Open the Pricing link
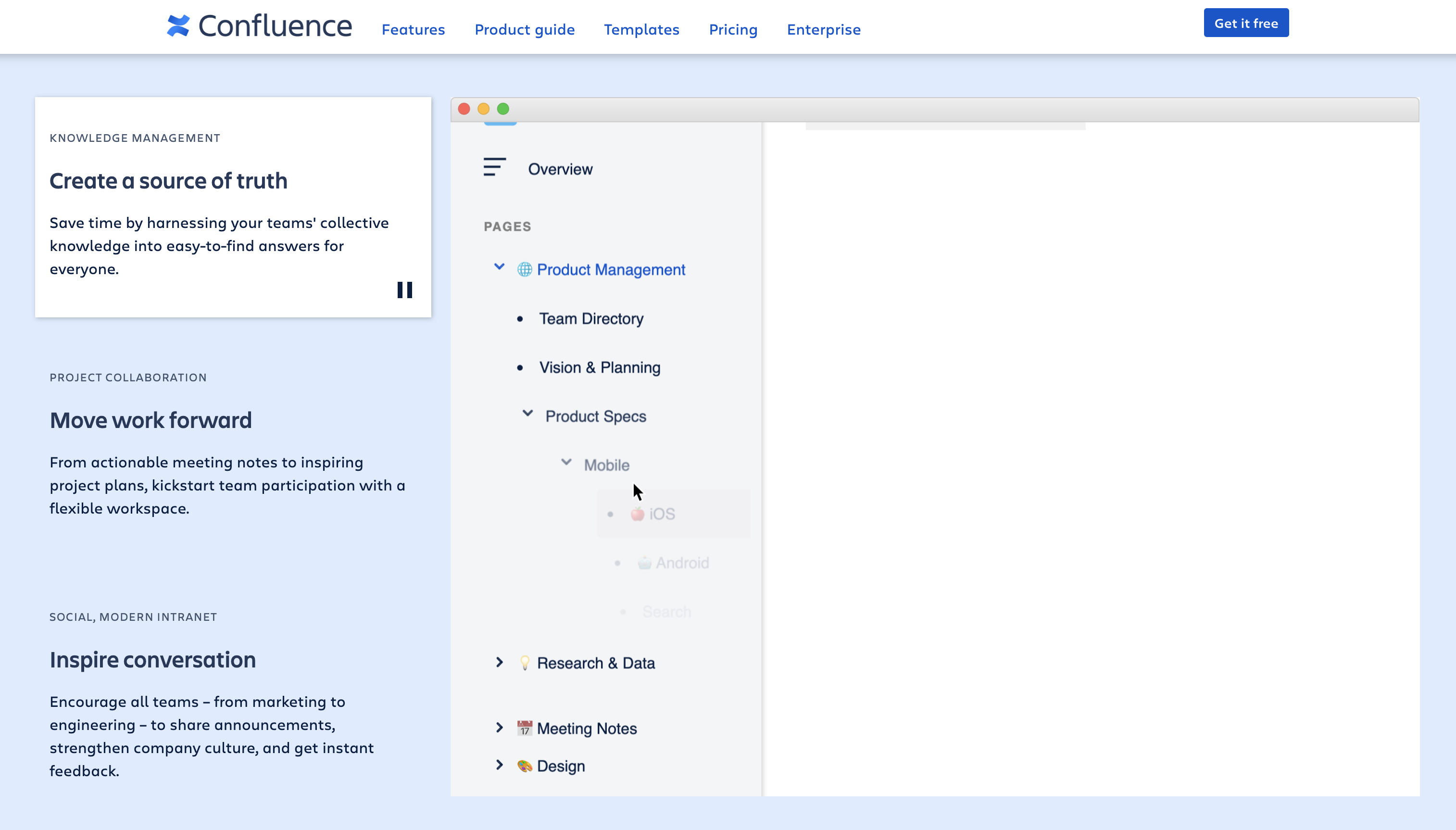1456x830 pixels. tap(733, 30)
